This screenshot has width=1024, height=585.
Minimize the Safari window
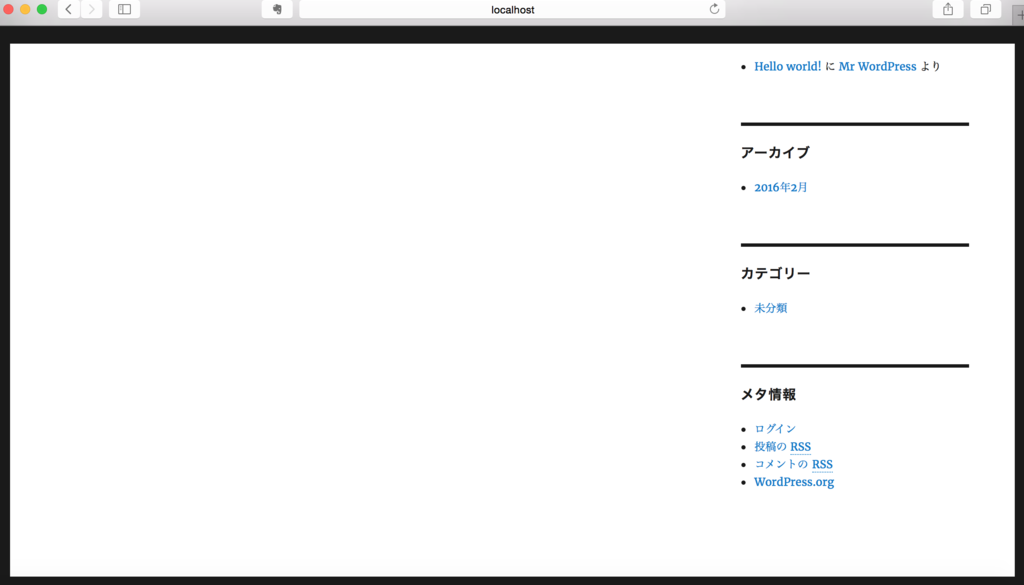click(x=25, y=9)
